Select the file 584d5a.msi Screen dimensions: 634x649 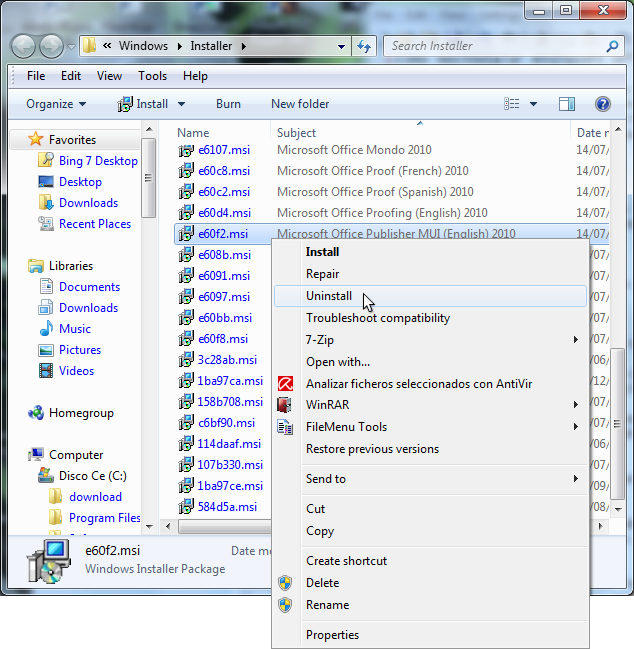pyautogui.click(x=227, y=507)
